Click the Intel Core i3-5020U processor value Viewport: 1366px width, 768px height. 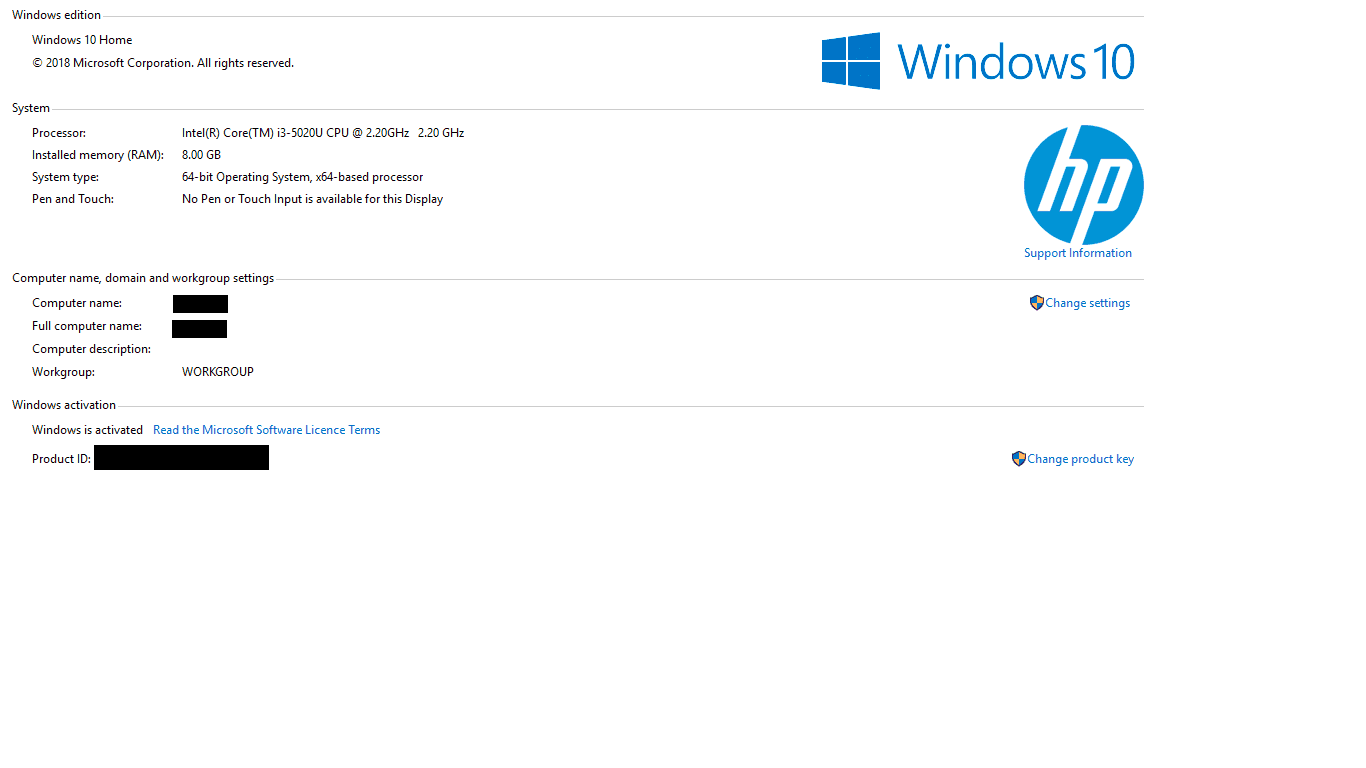click(323, 133)
